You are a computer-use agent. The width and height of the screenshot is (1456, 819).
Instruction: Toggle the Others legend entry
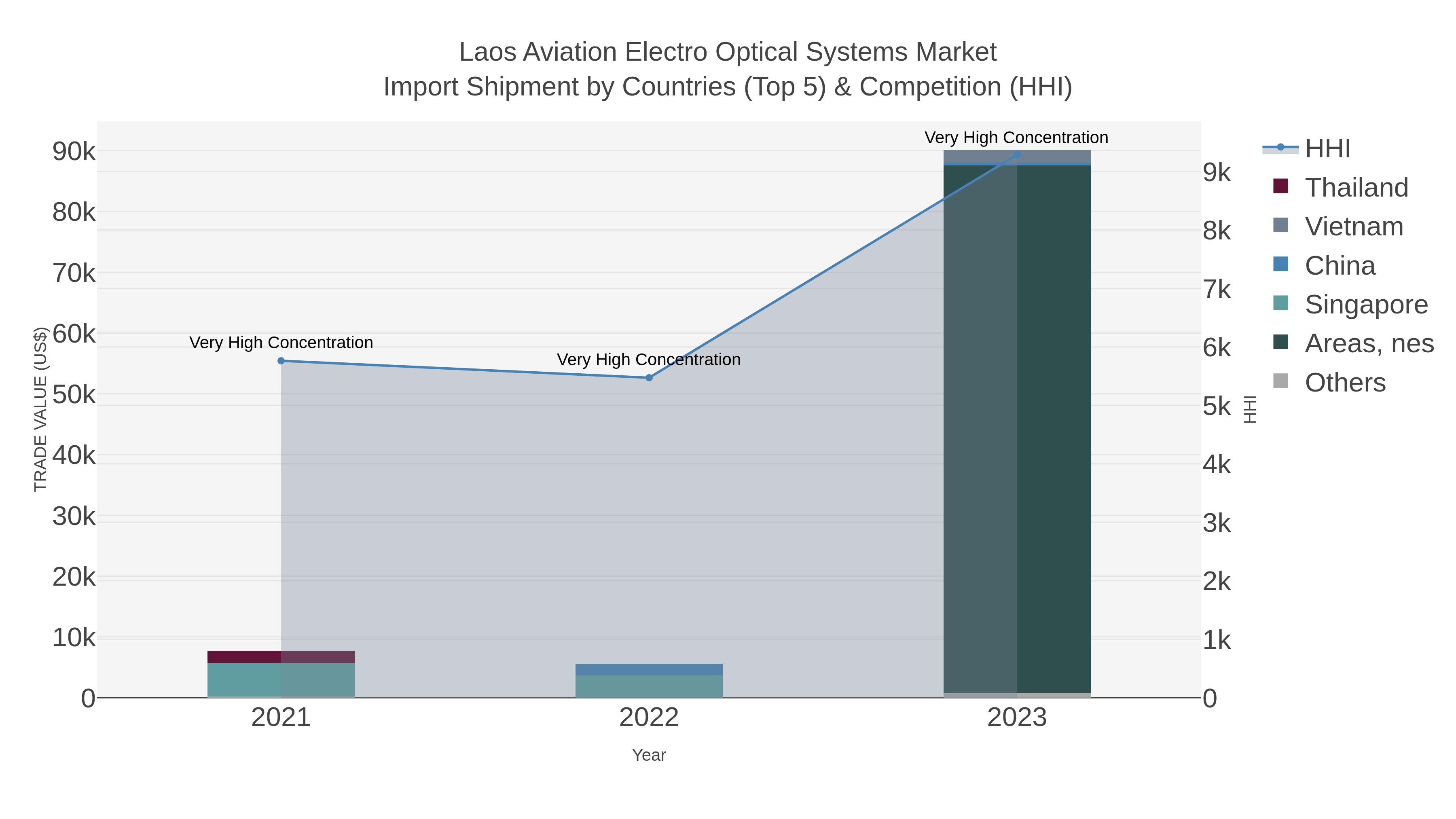pos(1329,383)
